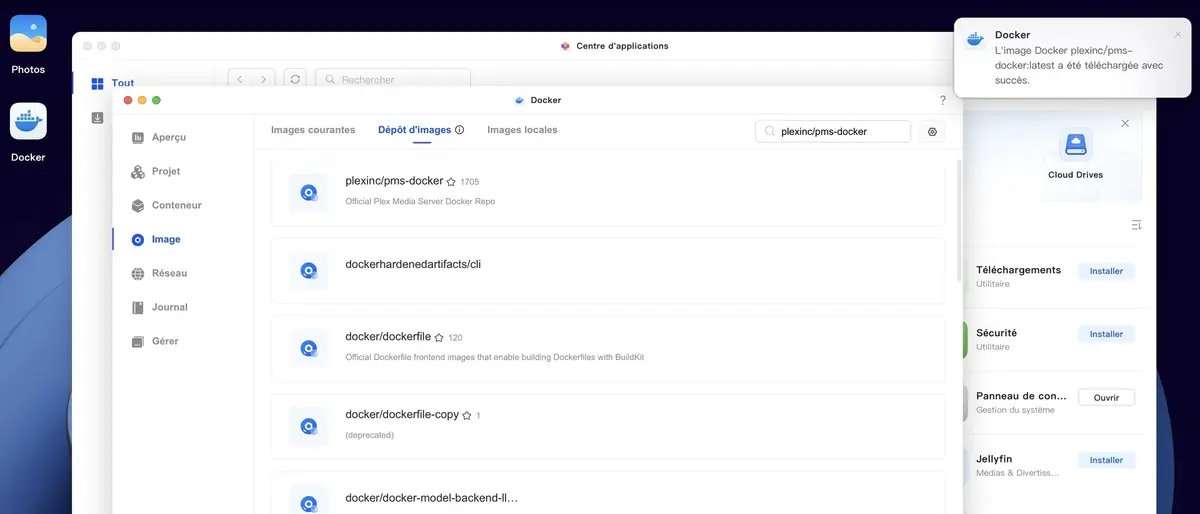1200x514 pixels.
Task: Click the star icon next to plexinc/pms-docker
Action: (451, 182)
